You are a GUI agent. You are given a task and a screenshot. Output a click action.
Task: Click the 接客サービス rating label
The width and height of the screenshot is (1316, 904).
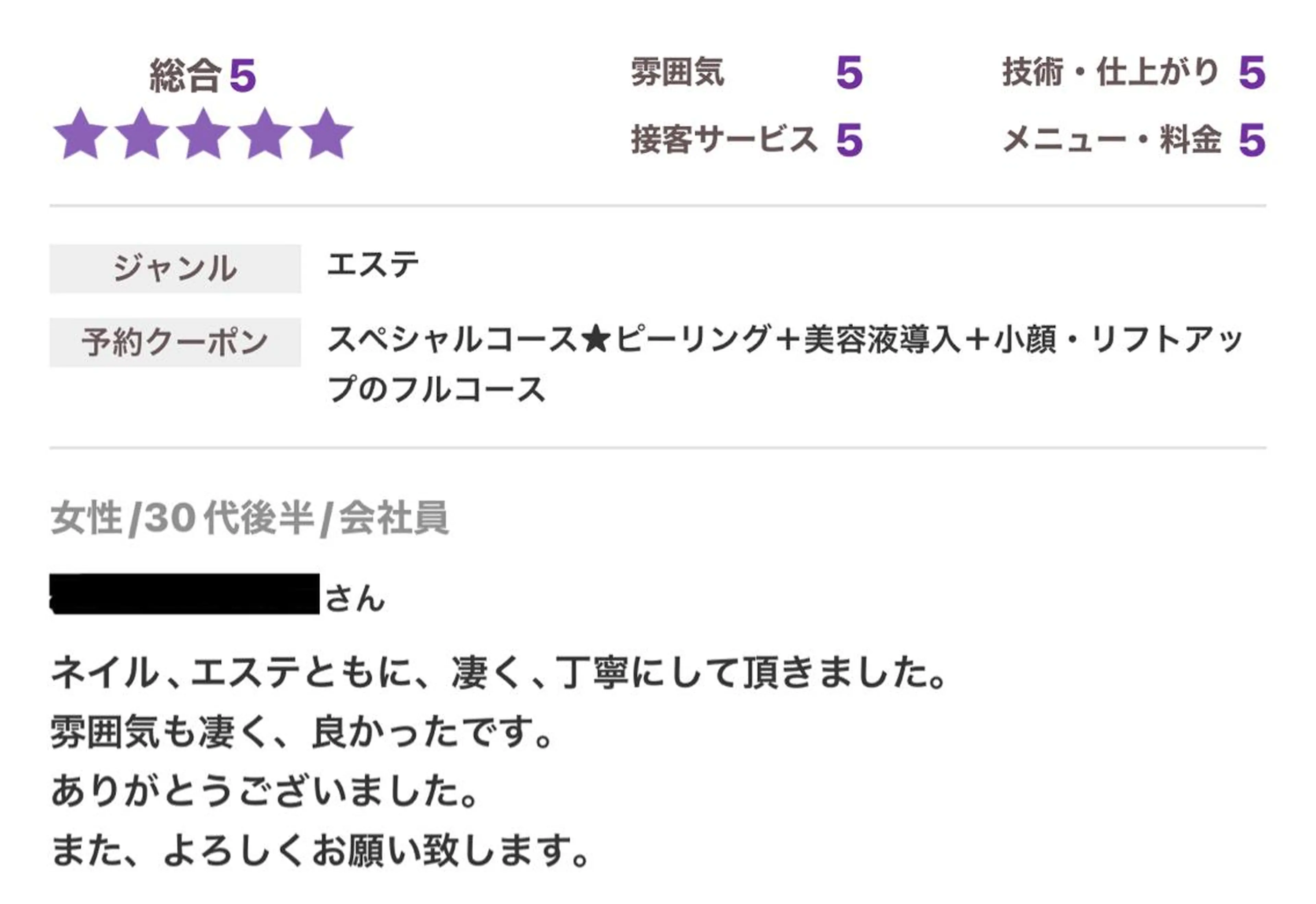(724, 139)
